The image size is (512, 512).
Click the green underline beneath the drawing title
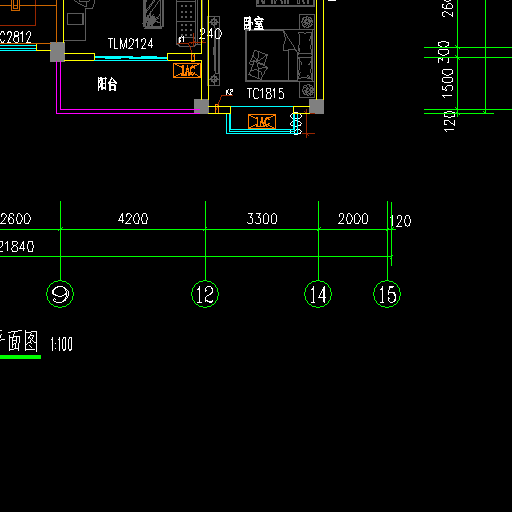(20, 357)
